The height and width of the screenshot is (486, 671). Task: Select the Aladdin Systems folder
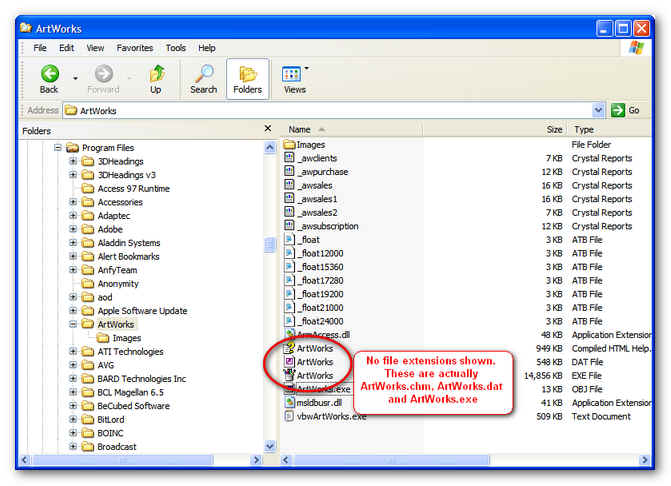(x=129, y=243)
